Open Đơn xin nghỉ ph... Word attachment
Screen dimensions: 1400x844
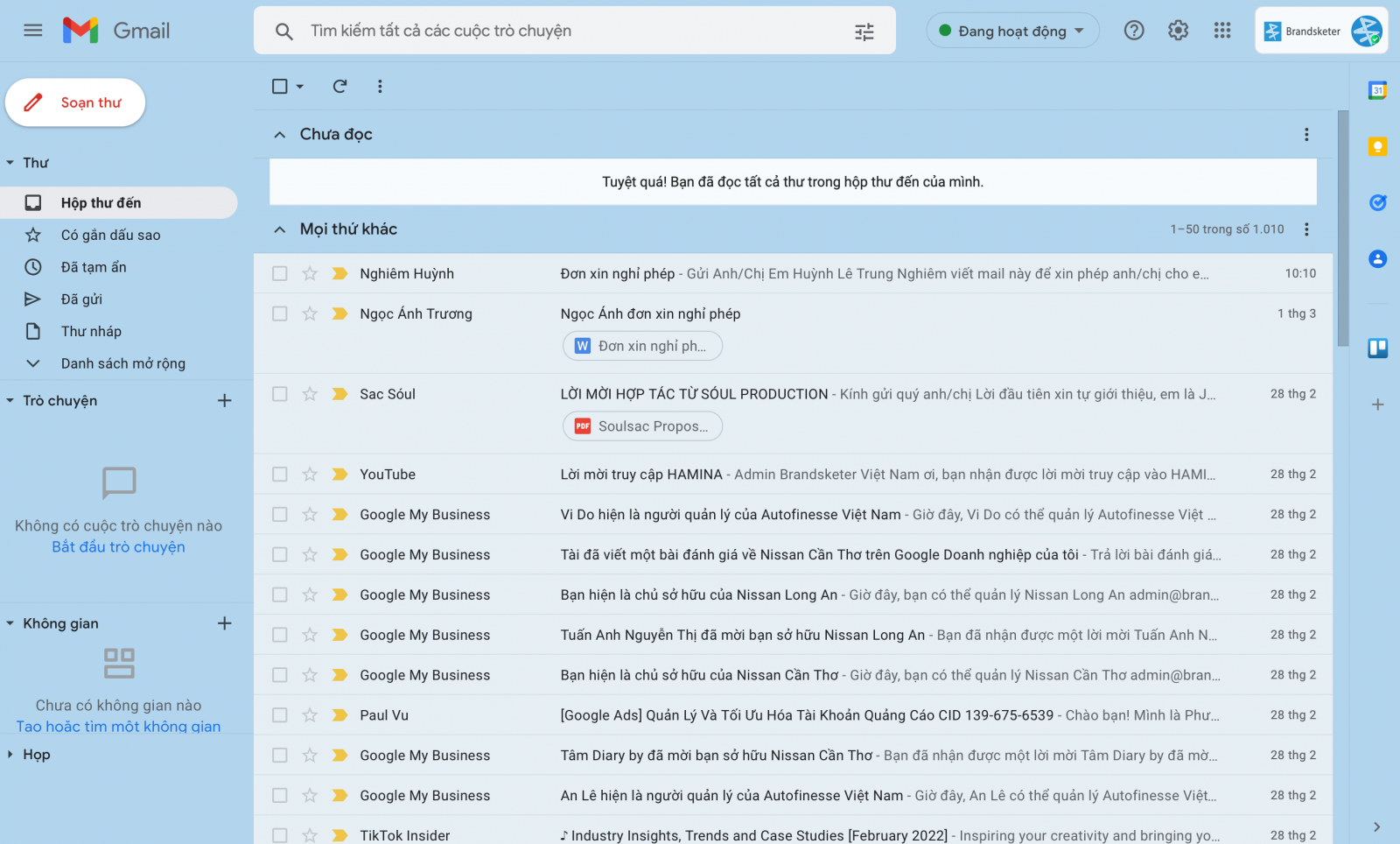[642, 346]
